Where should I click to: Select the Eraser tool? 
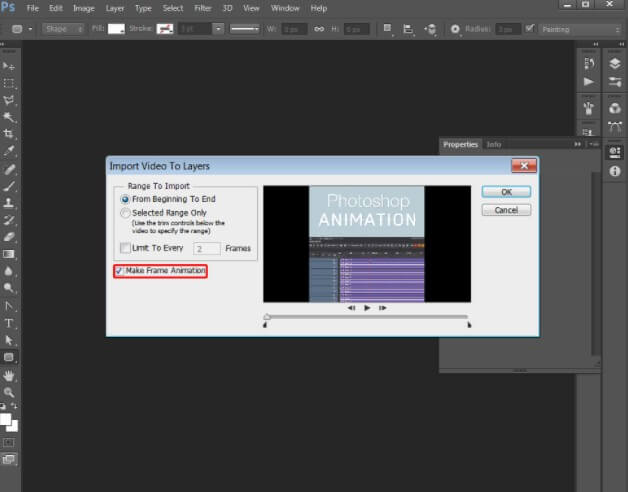tap(9, 237)
